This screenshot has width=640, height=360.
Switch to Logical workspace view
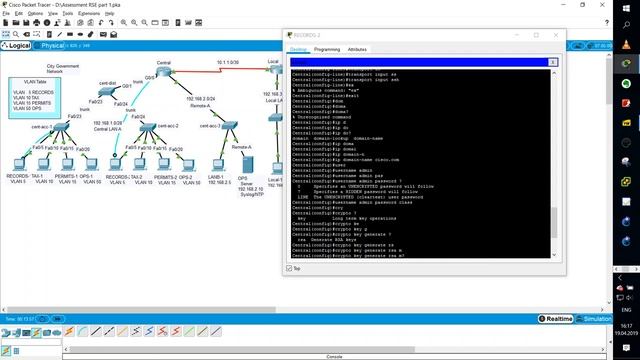click(16, 45)
